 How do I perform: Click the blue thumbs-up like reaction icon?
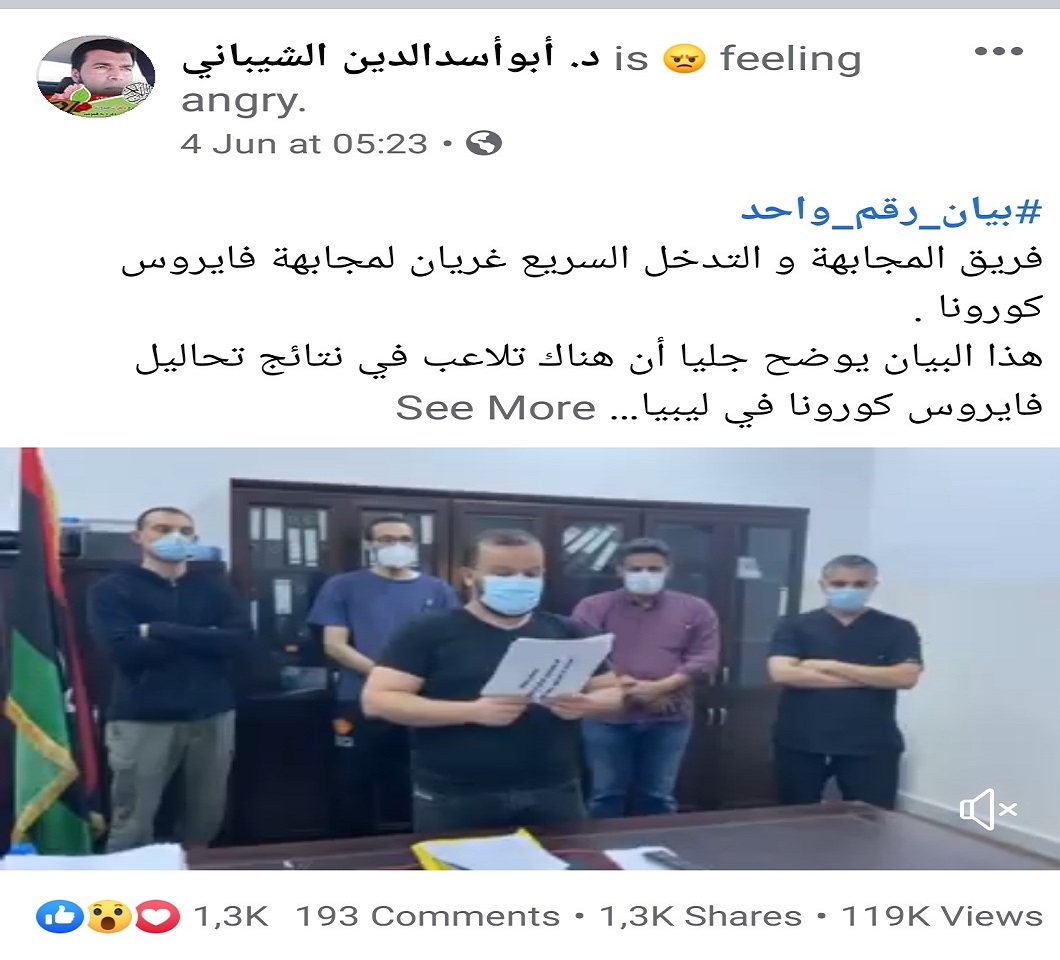tap(59, 917)
